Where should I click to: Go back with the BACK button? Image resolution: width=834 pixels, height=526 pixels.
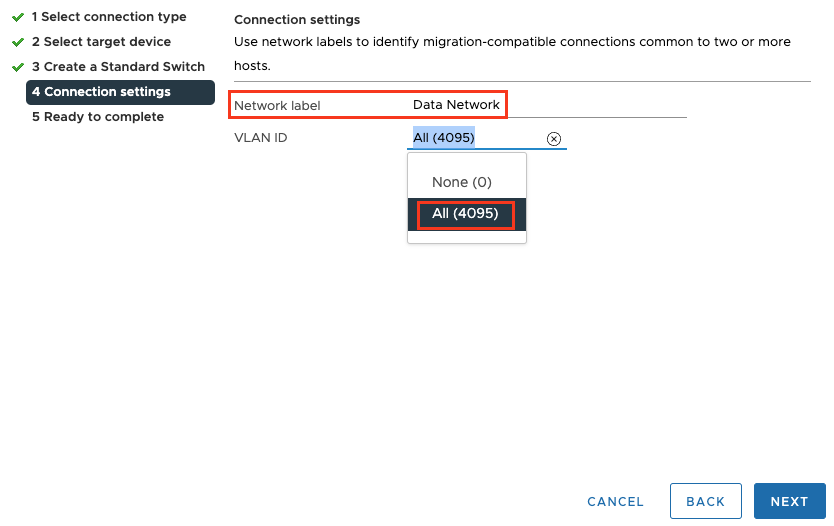pos(705,501)
